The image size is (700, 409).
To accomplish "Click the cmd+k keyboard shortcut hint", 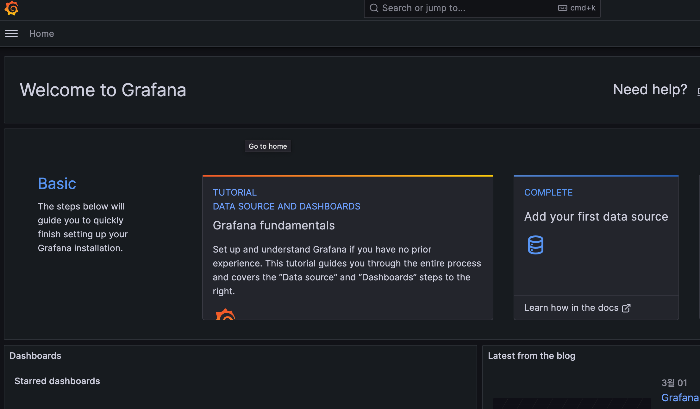I will pos(576,8).
